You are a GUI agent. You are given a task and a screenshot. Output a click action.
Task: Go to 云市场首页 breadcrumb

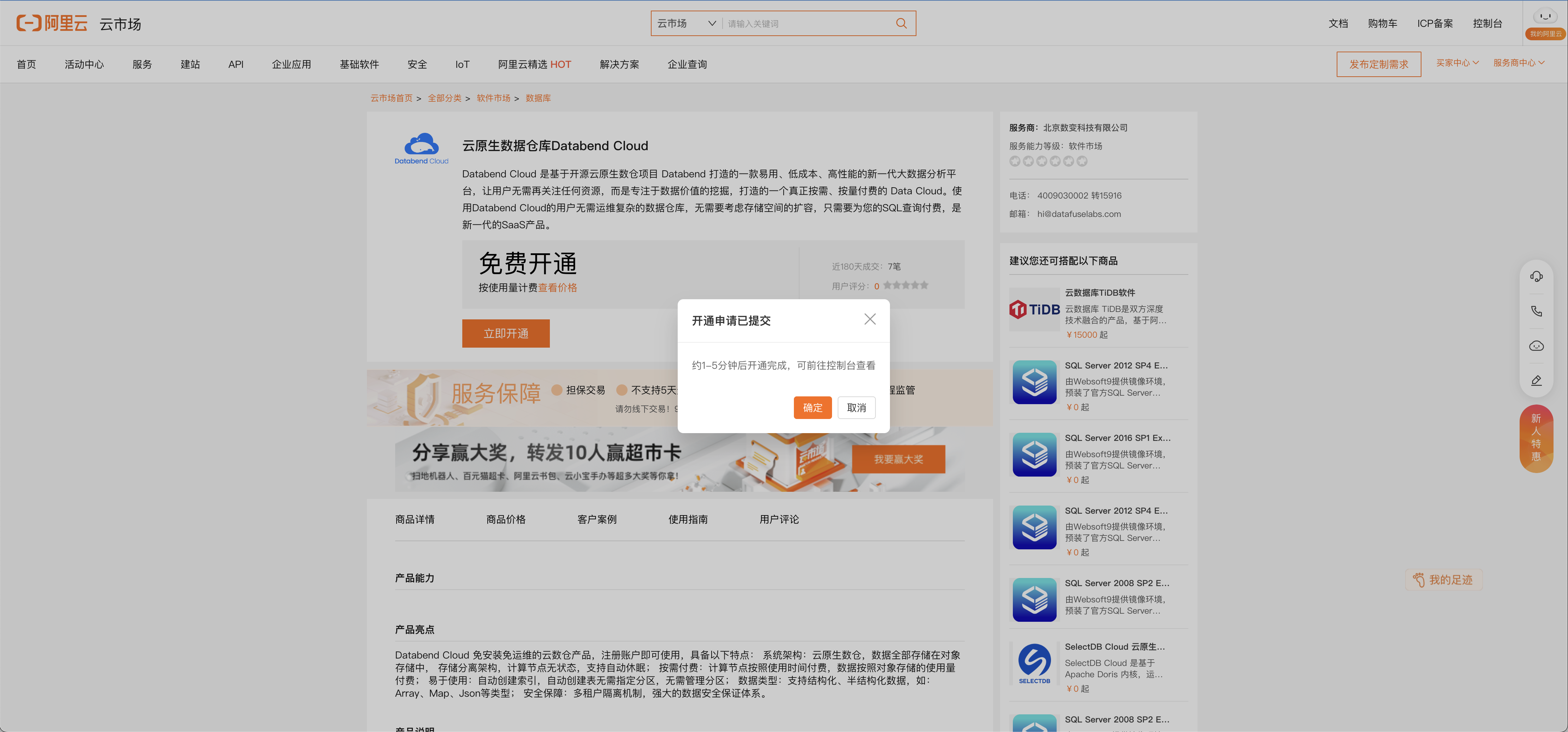[391, 98]
